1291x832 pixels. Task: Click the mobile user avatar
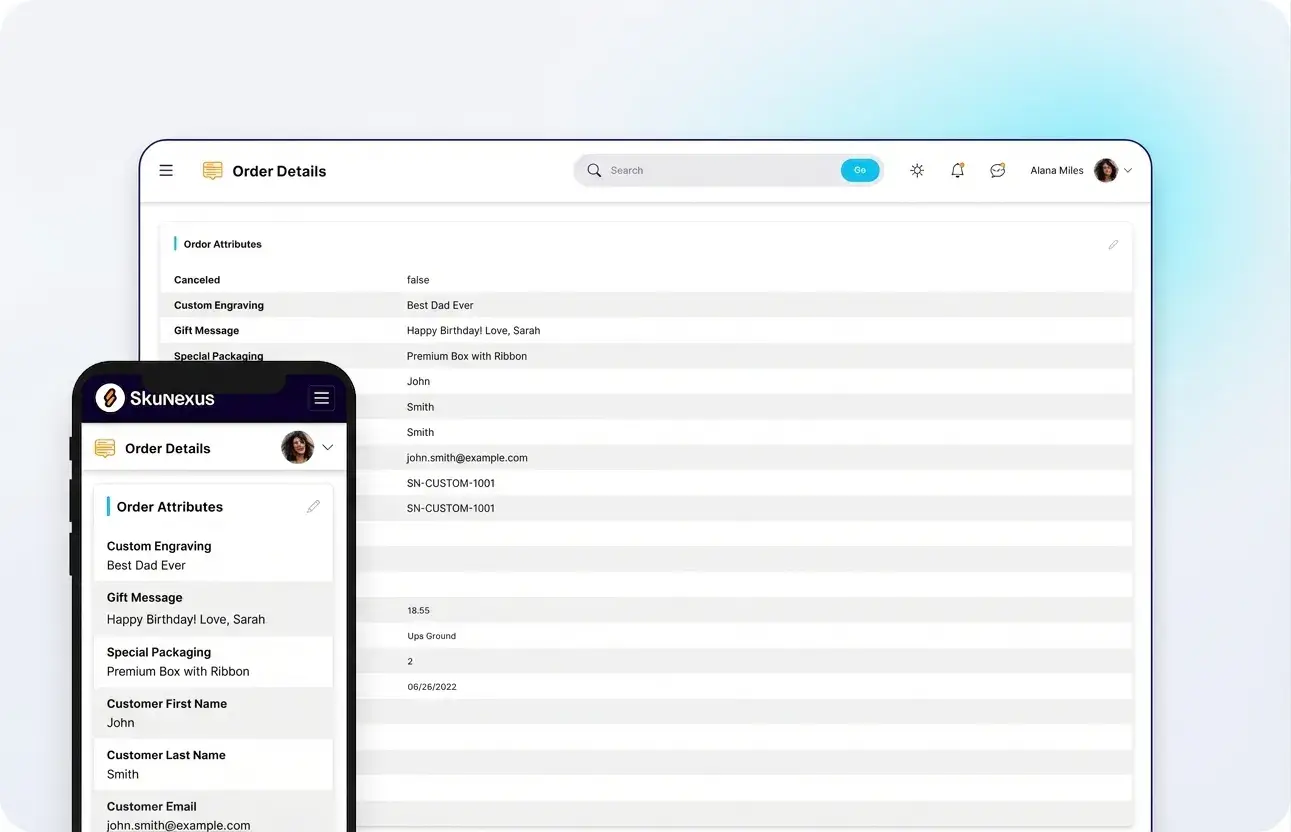[297, 448]
